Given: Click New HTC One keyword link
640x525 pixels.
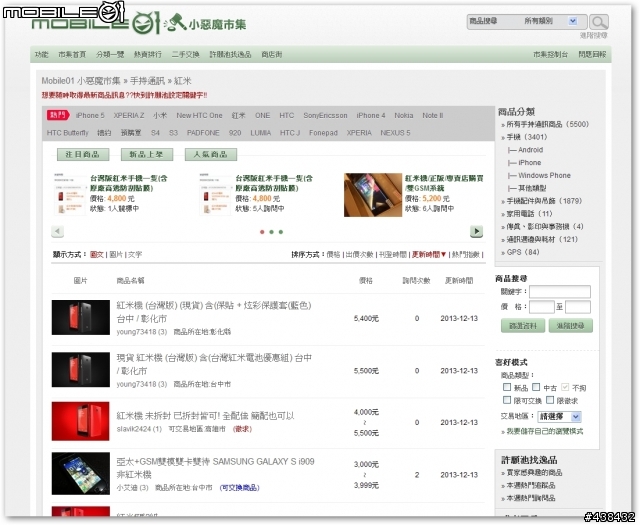Looking at the screenshot, I should [x=200, y=116].
